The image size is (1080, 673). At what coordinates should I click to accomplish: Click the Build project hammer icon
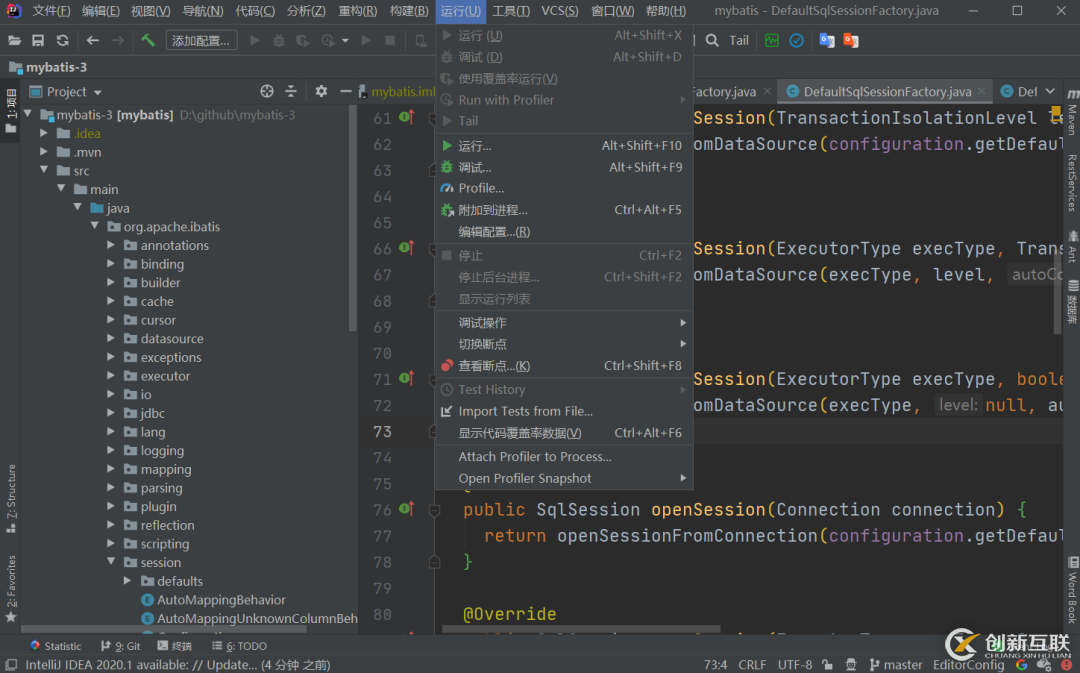pos(148,41)
